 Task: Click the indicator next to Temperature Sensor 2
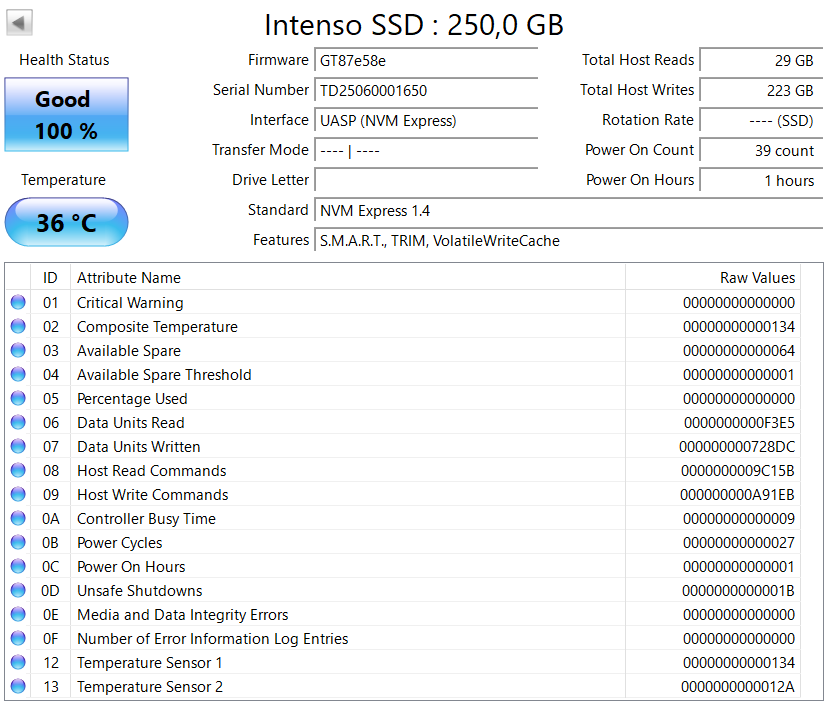click(x=17, y=687)
